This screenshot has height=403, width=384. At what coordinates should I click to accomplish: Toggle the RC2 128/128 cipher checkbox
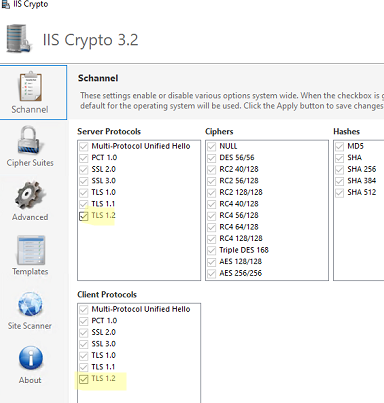[212, 193]
